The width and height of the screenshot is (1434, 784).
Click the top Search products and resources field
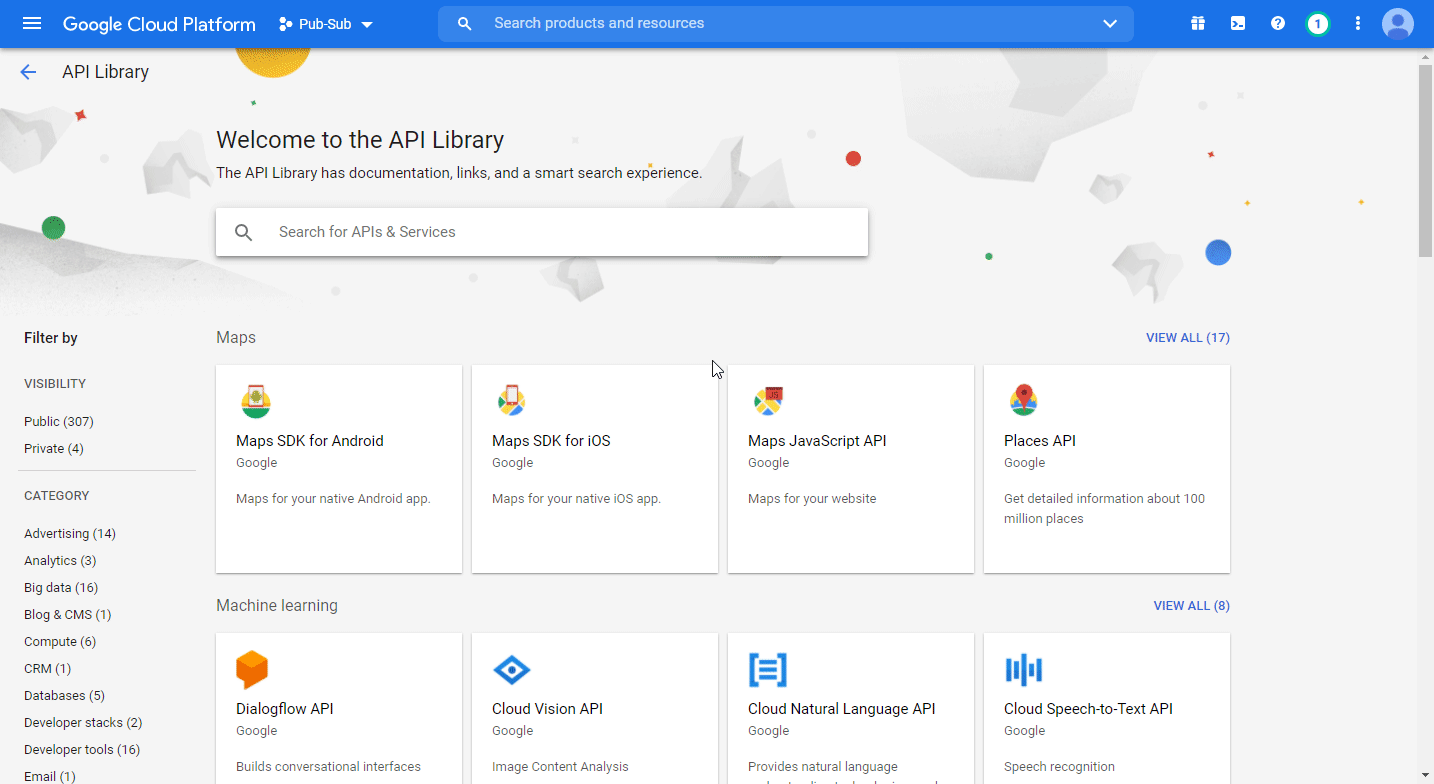click(785, 23)
